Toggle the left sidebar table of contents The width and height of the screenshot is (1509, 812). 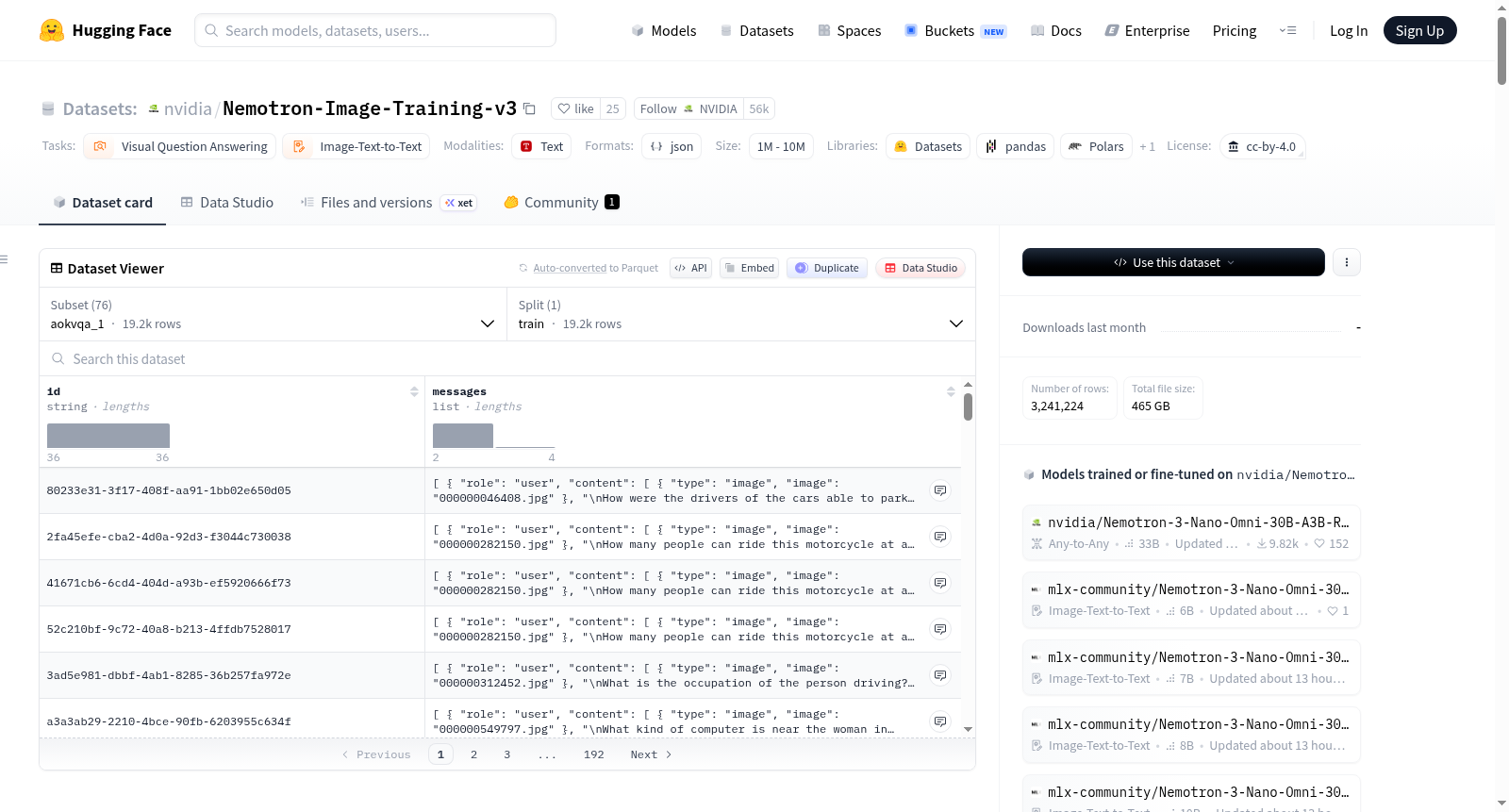pos(4,259)
